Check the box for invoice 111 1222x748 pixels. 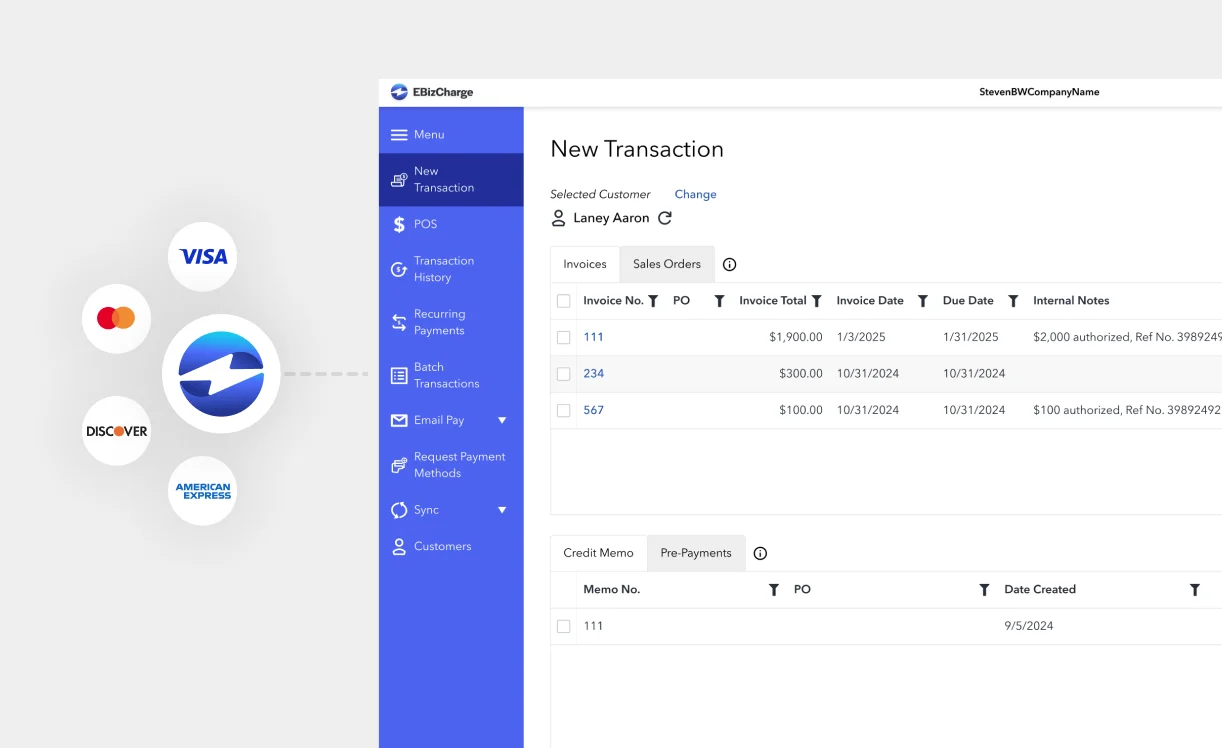(x=563, y=338)
